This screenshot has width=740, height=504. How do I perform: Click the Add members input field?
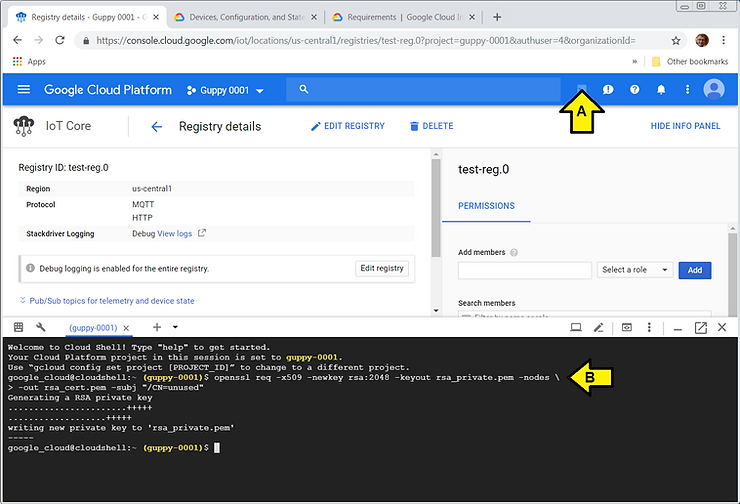[524, 270]
